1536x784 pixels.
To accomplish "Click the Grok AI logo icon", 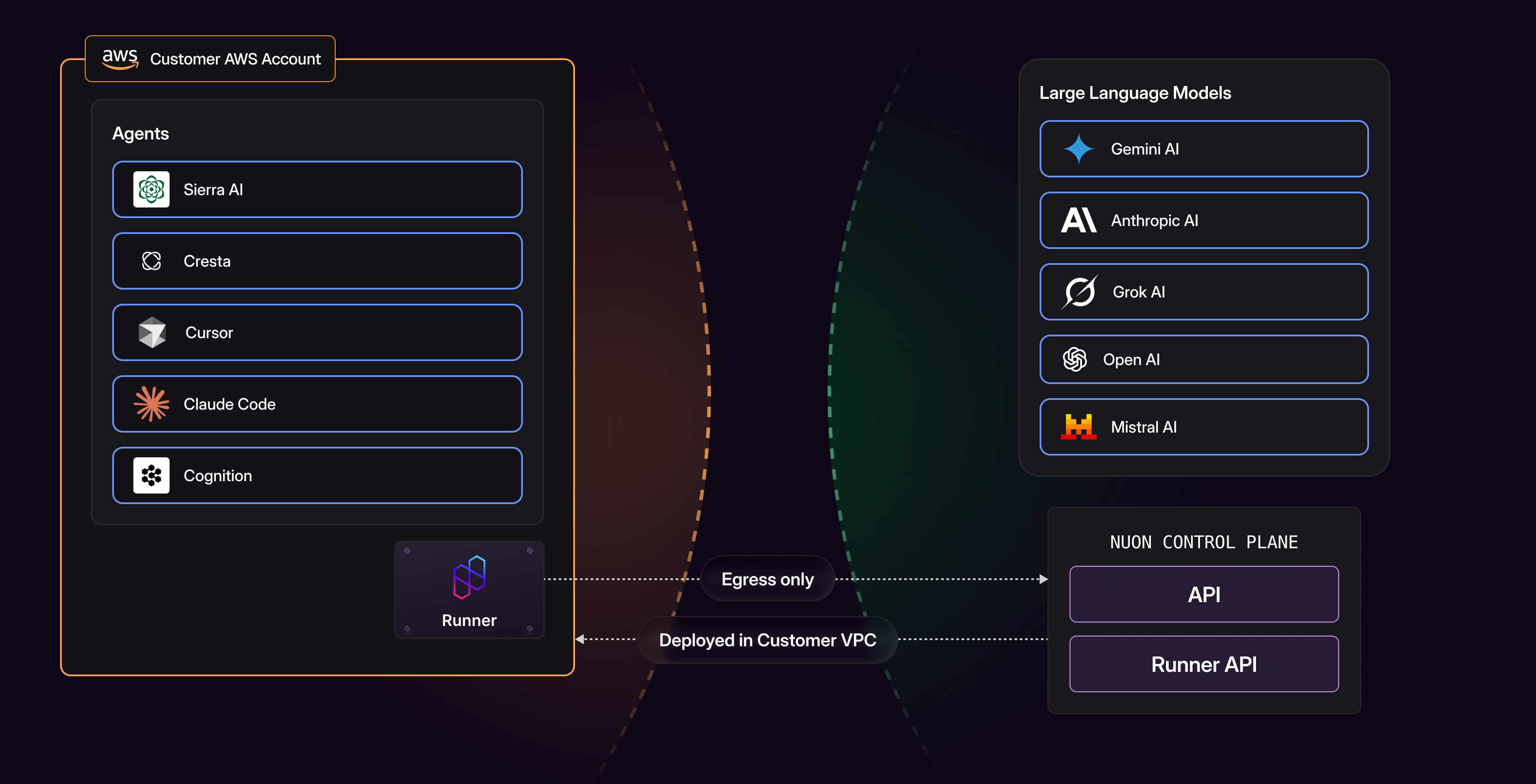I will pyautogui.click(x=1079, y=291).
